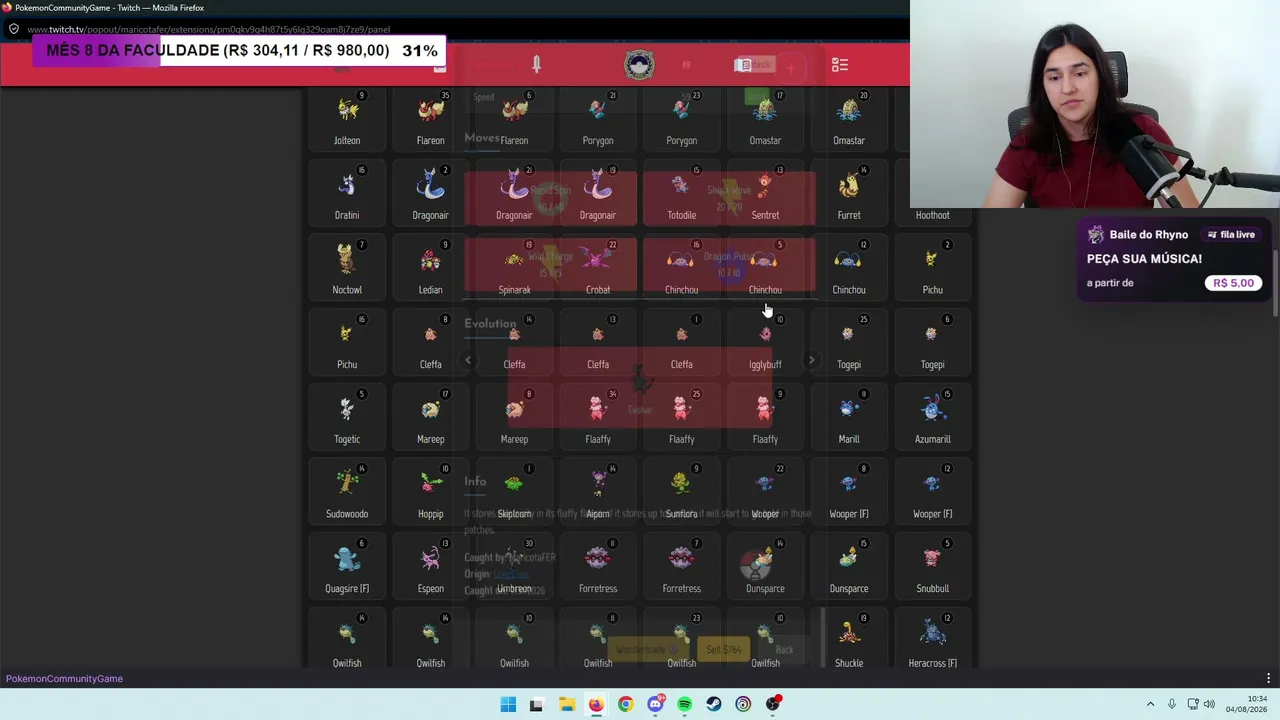This screenshot has width=1280, height=720.
Task: Select the level 8 Cleffa
Action: point(431,344)
